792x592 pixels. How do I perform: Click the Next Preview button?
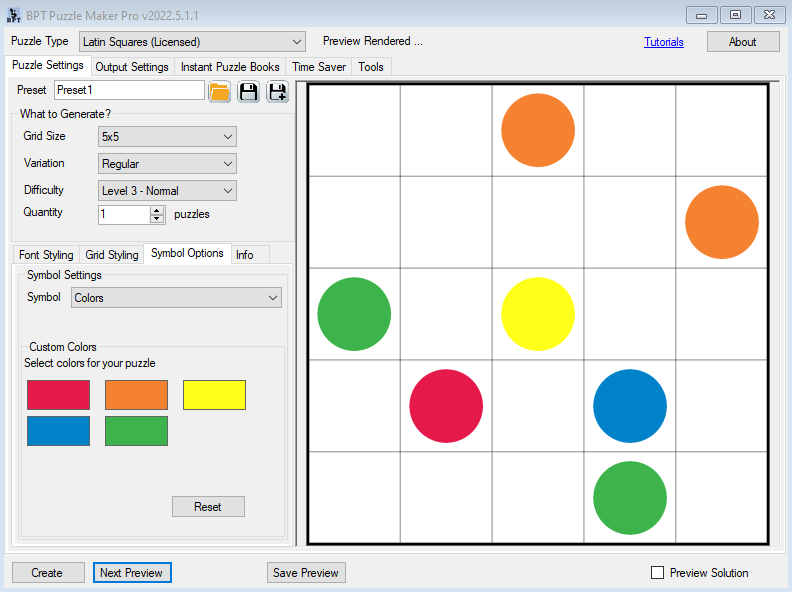pyautogui.click(x=132, y=573)
